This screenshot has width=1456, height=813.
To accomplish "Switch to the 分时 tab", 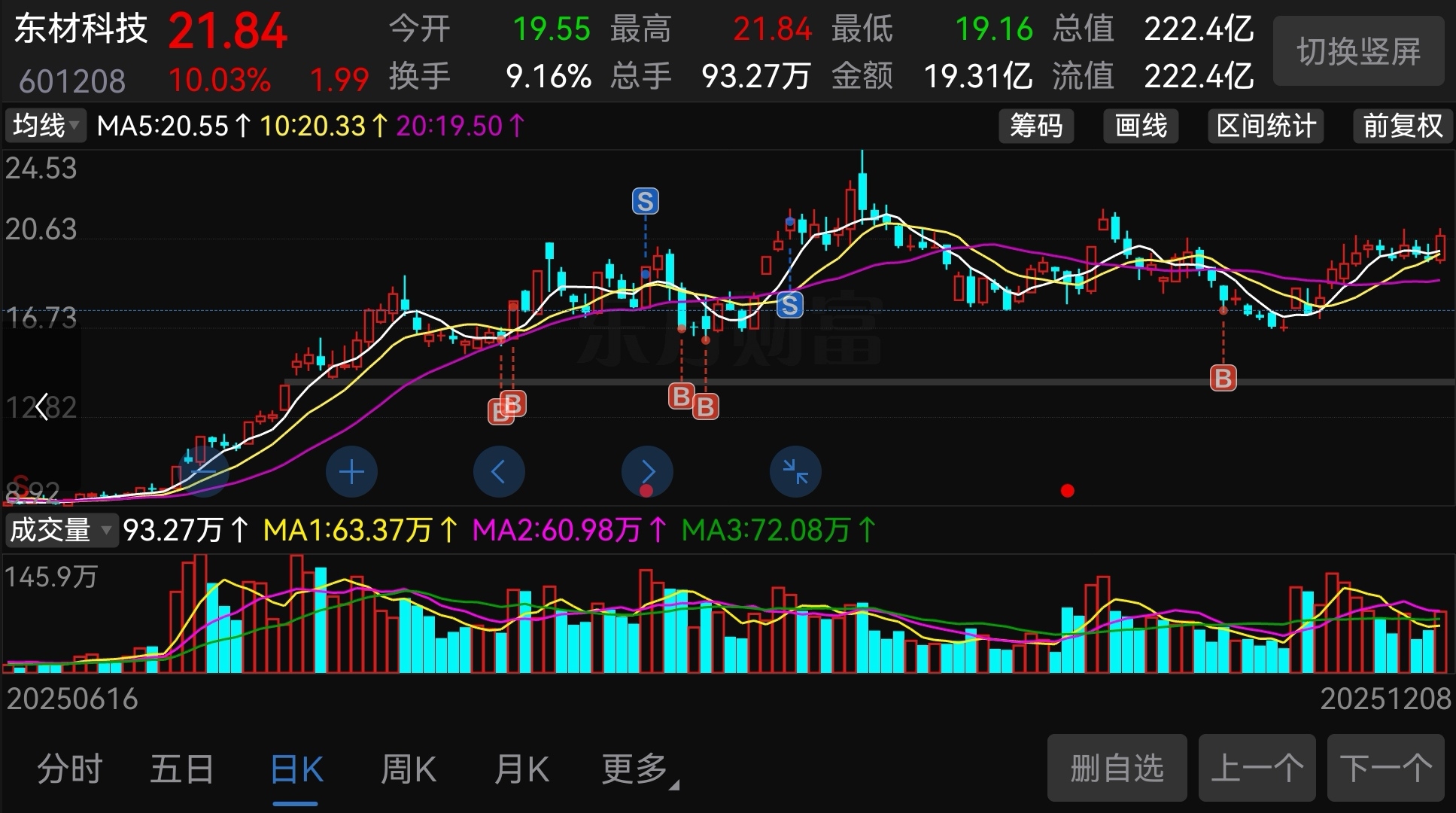I will pos(70,769).
